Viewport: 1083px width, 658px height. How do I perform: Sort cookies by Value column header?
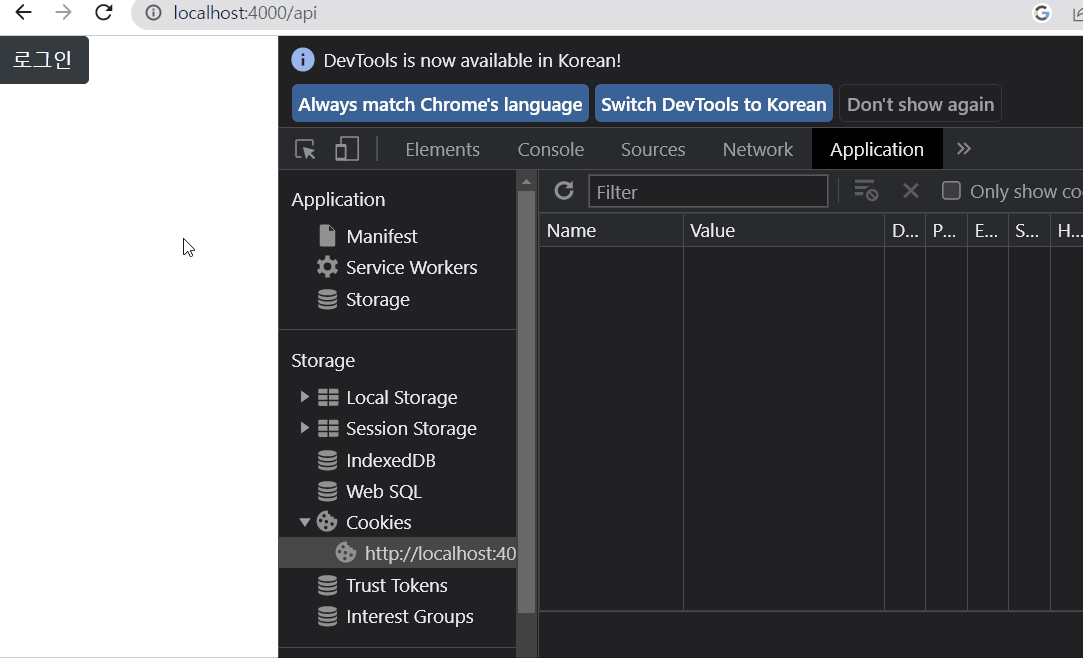(x=784, y=231)
